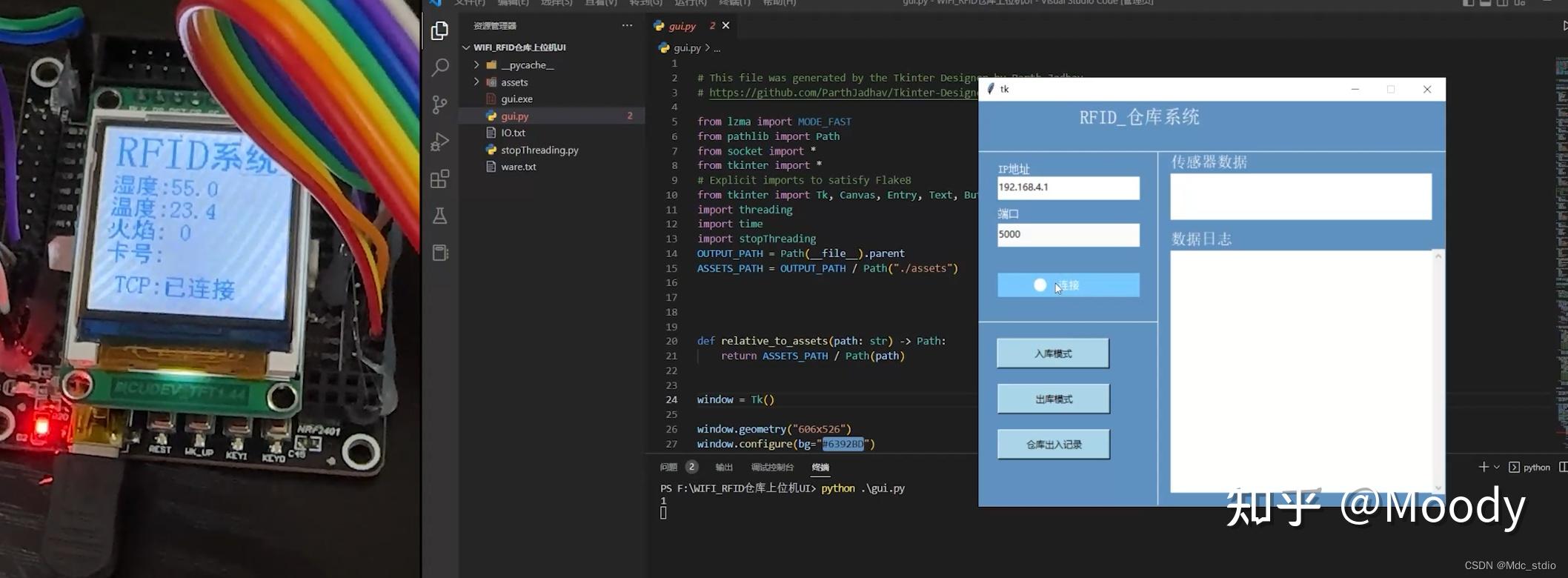Launch a new terminal with the plus icon
Viewport: 1568px width, 578px height.
coord(1483,467)
